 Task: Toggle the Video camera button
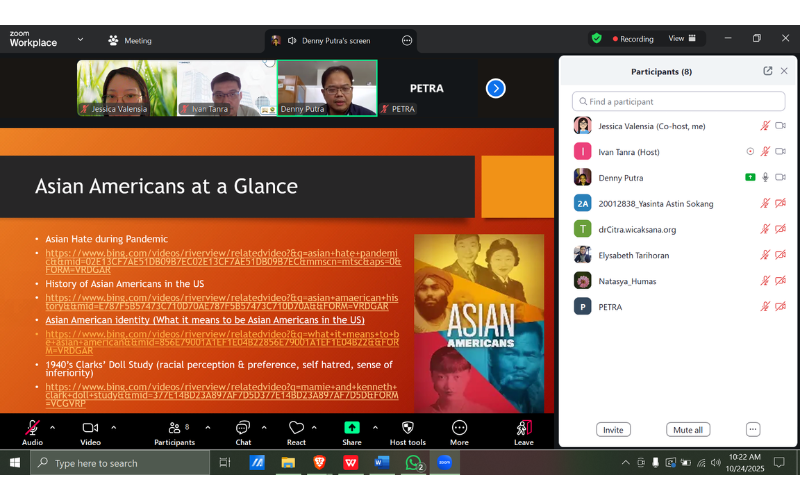pyautogui.click(x=90, y=428)
